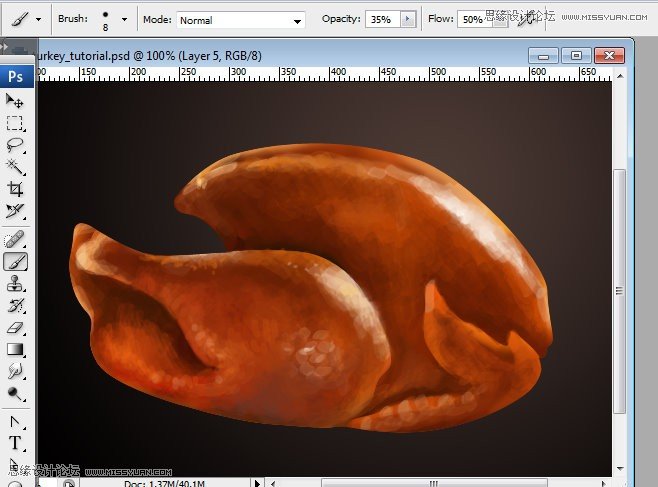Select the Brush tool in toolbox
The height and width of the screenshot is (487, 658).
pyautogui.click(x=16, y=262)
